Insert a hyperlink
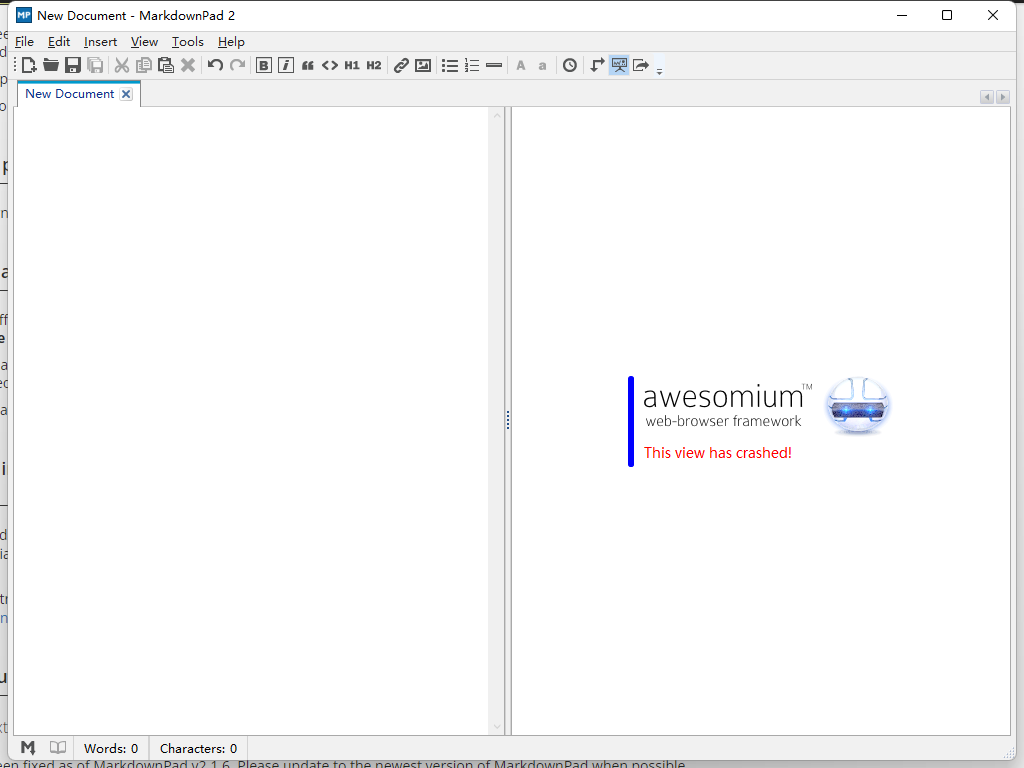The height and width of the screenshot is (768, 1024). pyautogui.click(x=400, y=64)
